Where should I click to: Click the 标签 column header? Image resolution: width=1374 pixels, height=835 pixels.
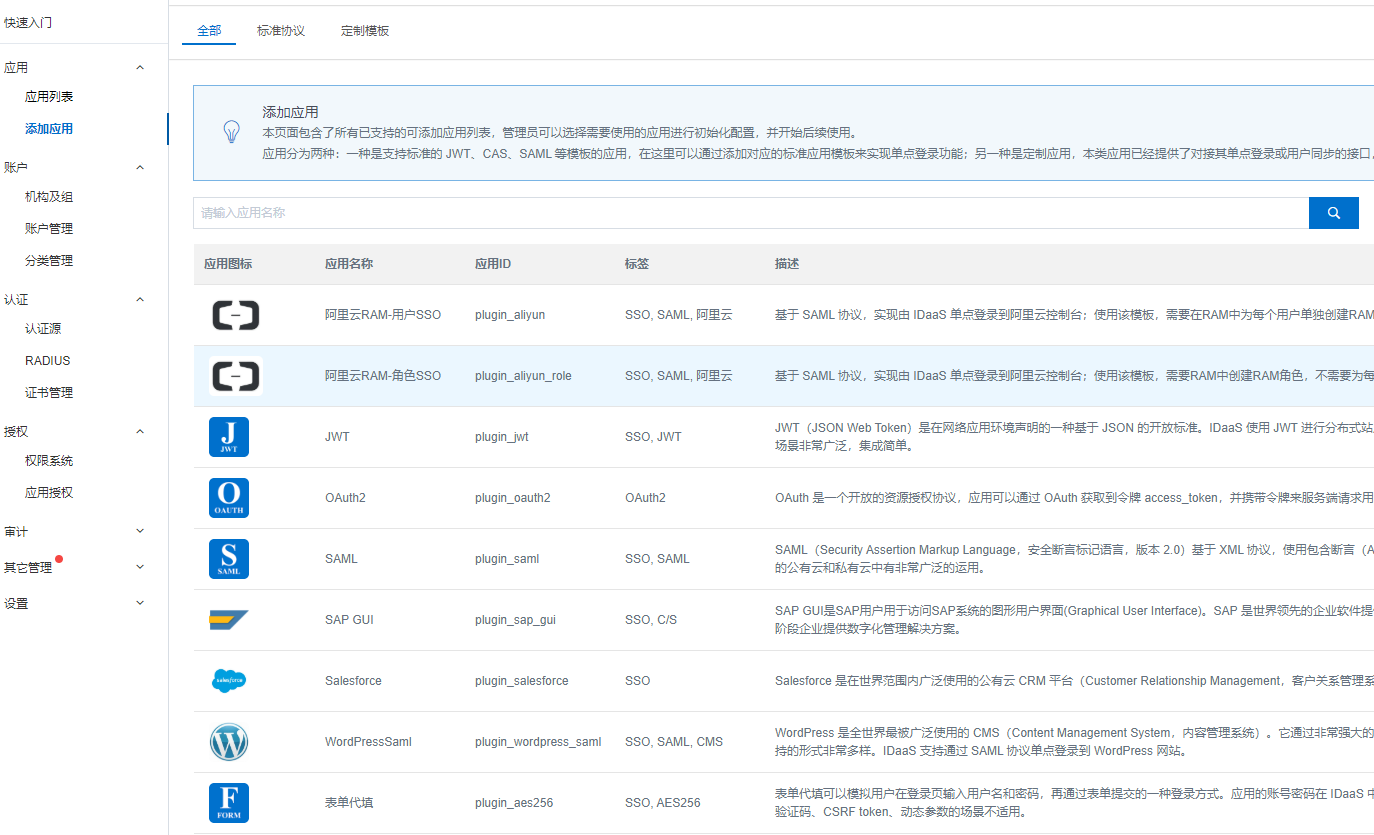point(637,264)
